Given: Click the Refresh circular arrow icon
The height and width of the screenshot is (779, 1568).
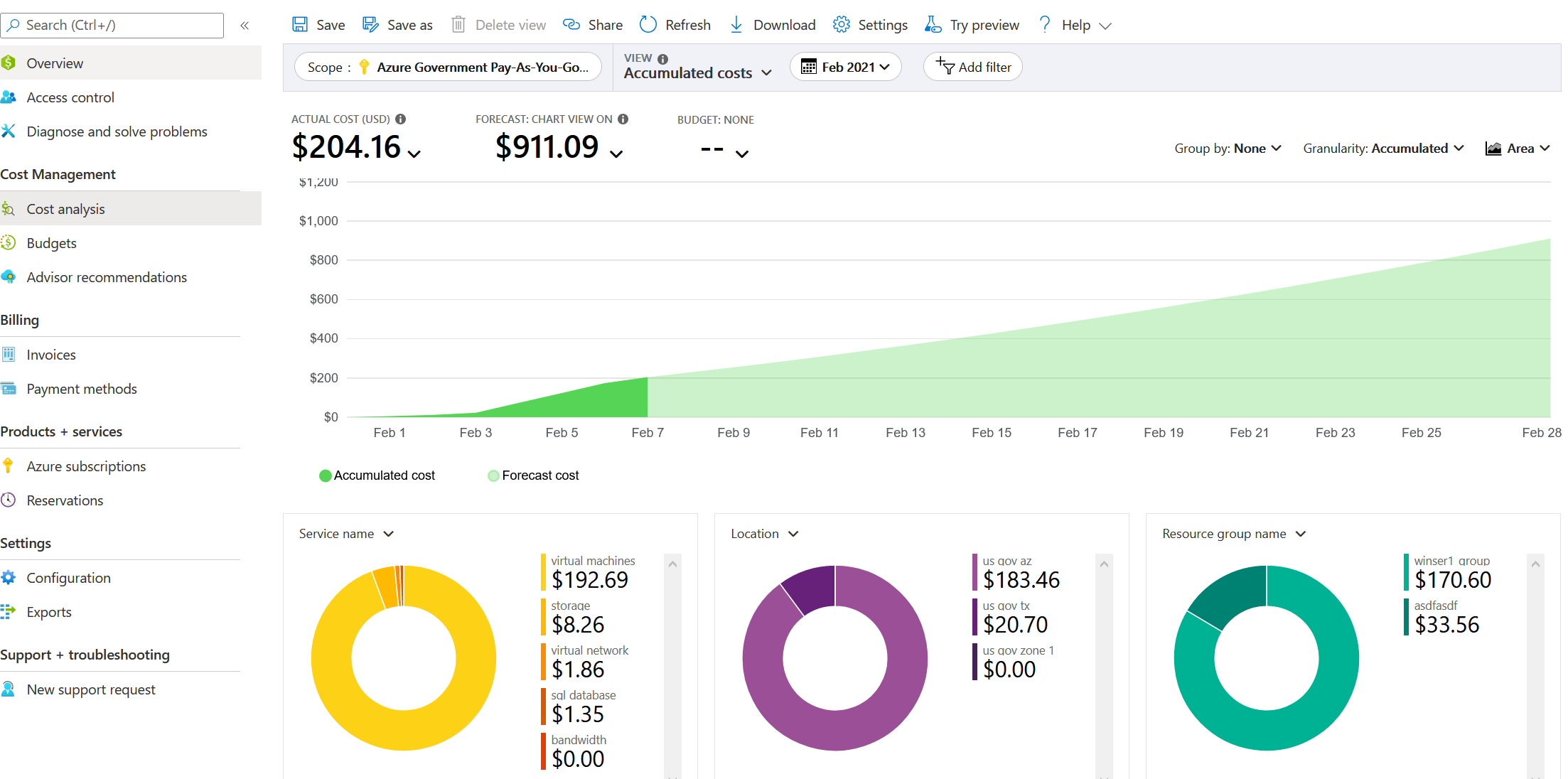Looking at the screenshot, I should 648,25.
